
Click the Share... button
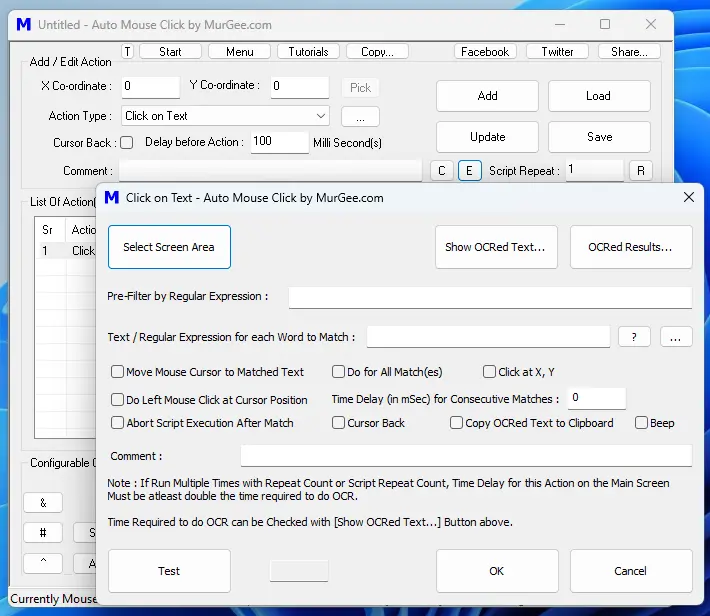coord(629,52)
